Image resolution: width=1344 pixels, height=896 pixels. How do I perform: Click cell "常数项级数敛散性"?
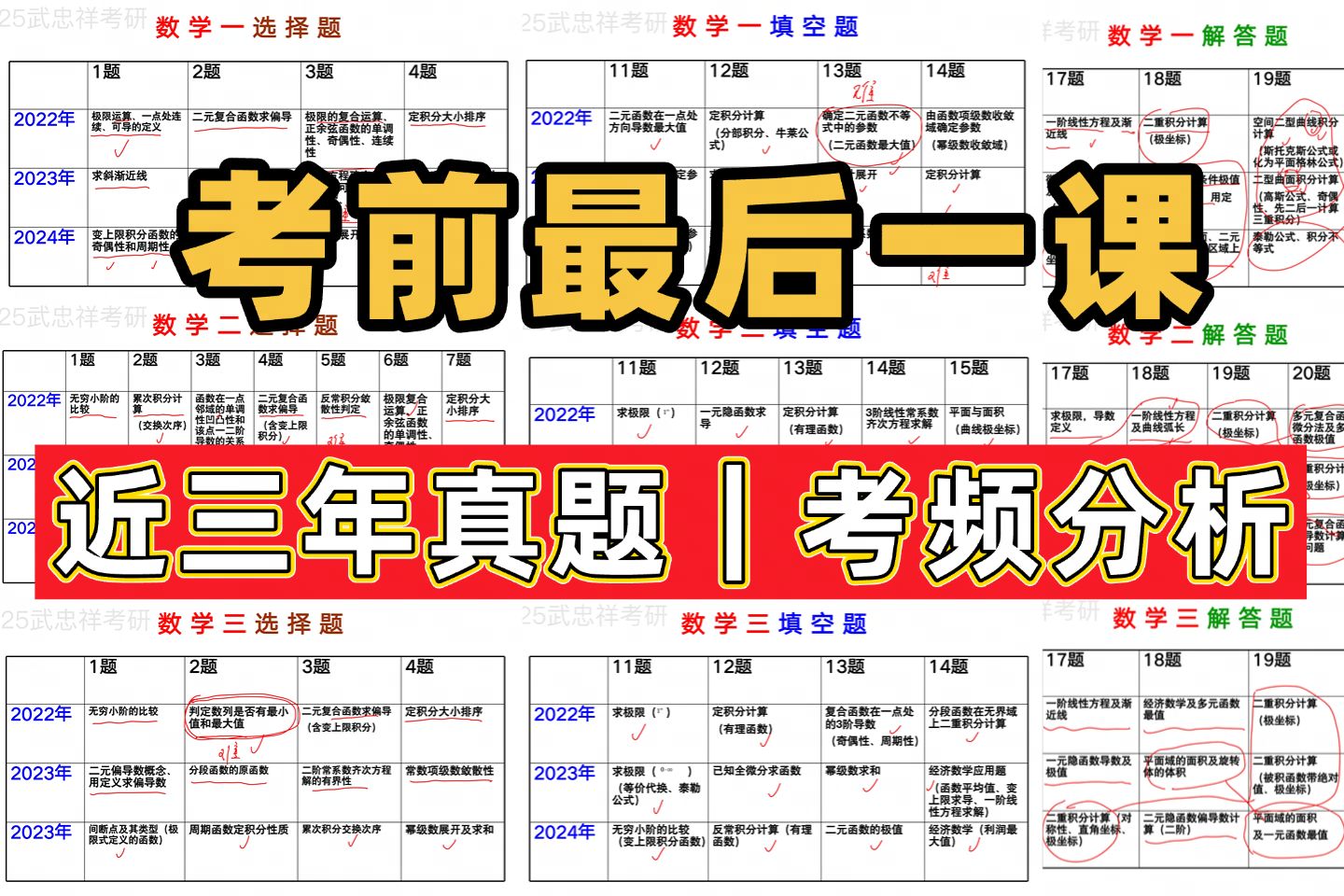tap(449, 771)
